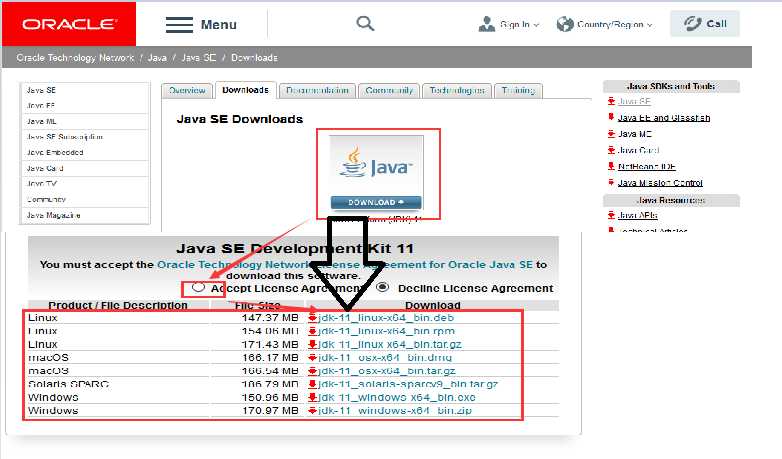Viewport: 782px width, 459px height.
Task: Click jdk-11_linux-x64_bin.rpm download link
Action: 387,331
